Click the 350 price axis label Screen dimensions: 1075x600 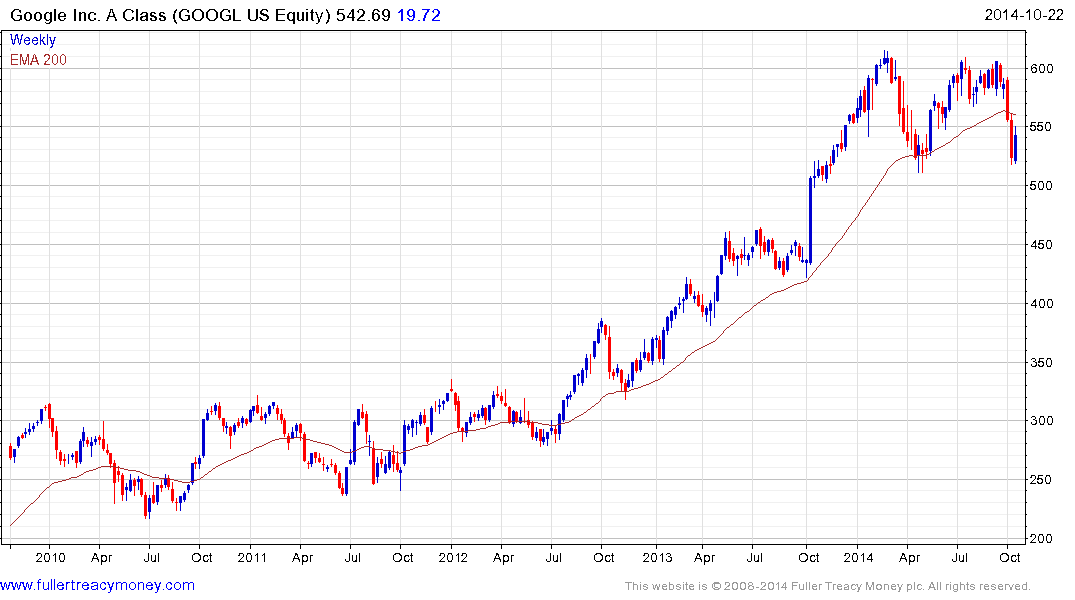point(1041,363)
